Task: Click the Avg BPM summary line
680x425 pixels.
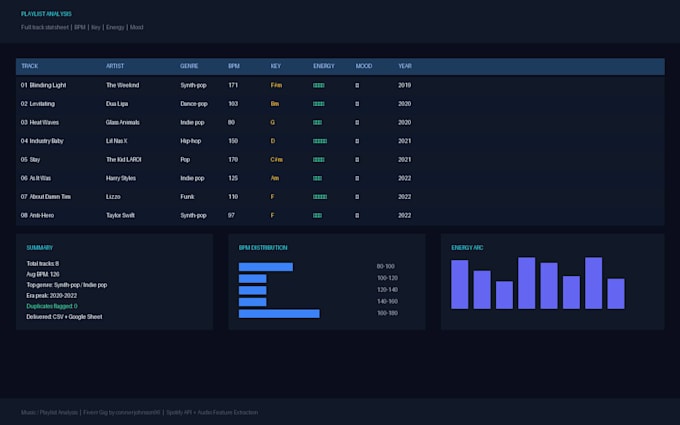Action: pos(43,274)
